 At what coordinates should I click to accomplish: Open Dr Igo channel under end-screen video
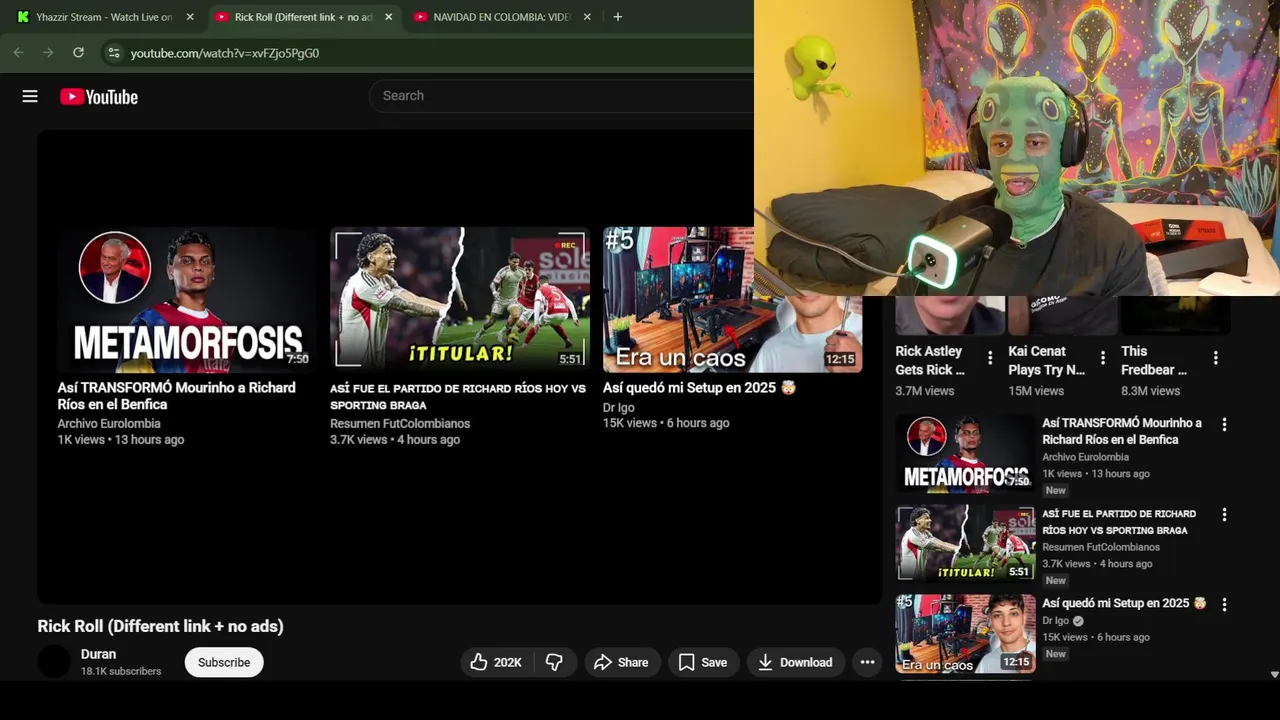pyautogui.click(x=618, y=407)
